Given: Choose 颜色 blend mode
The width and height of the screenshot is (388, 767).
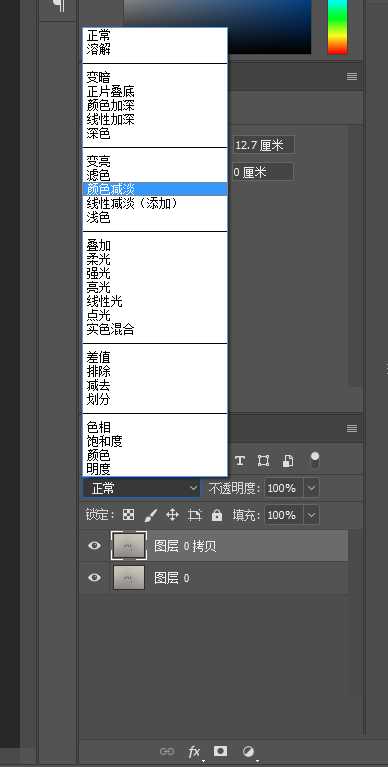Looking at the screenshot, I should point(155,455).
